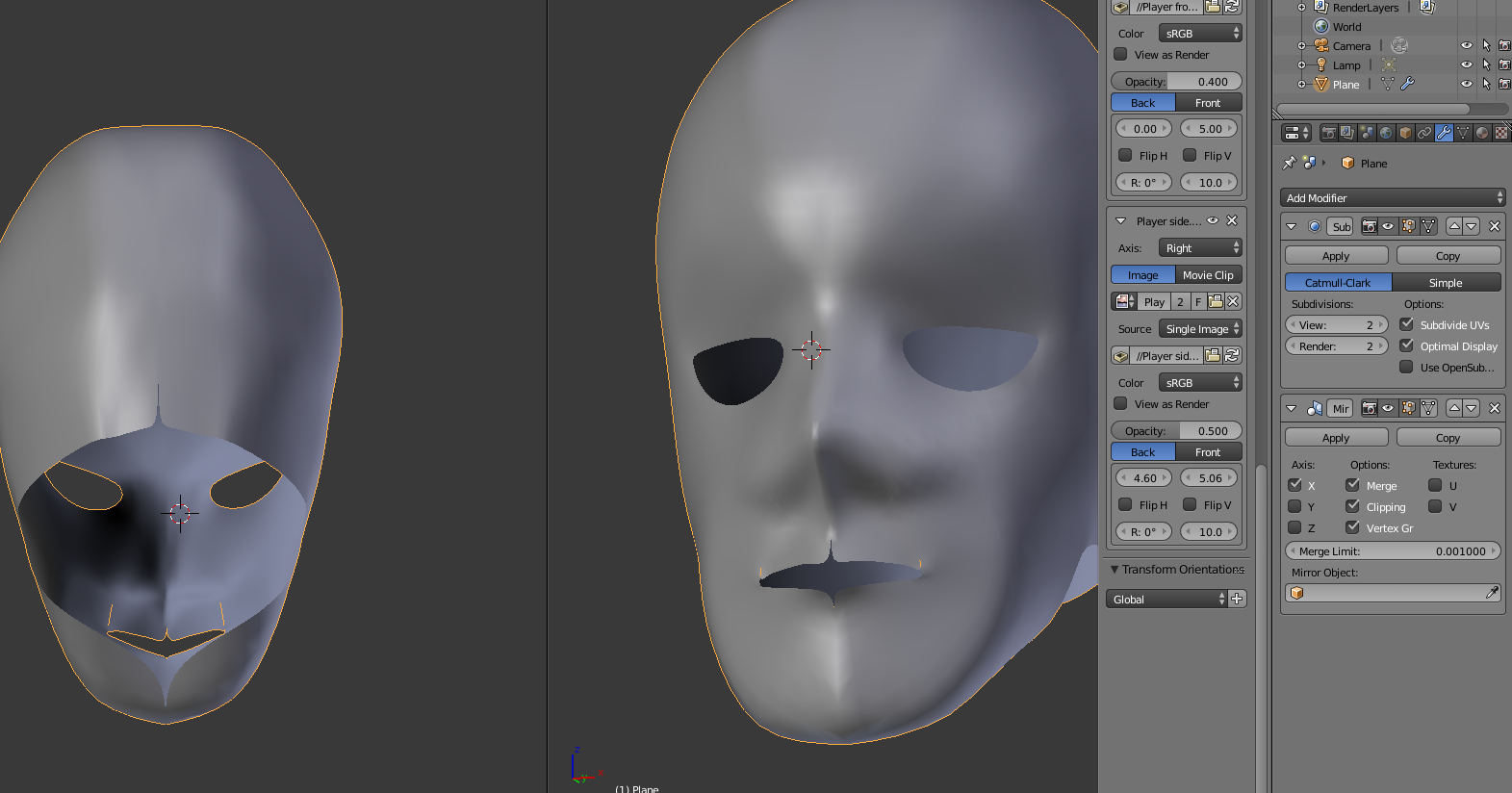Toggle Mirror Merge option checkbox

(1352, 485)
